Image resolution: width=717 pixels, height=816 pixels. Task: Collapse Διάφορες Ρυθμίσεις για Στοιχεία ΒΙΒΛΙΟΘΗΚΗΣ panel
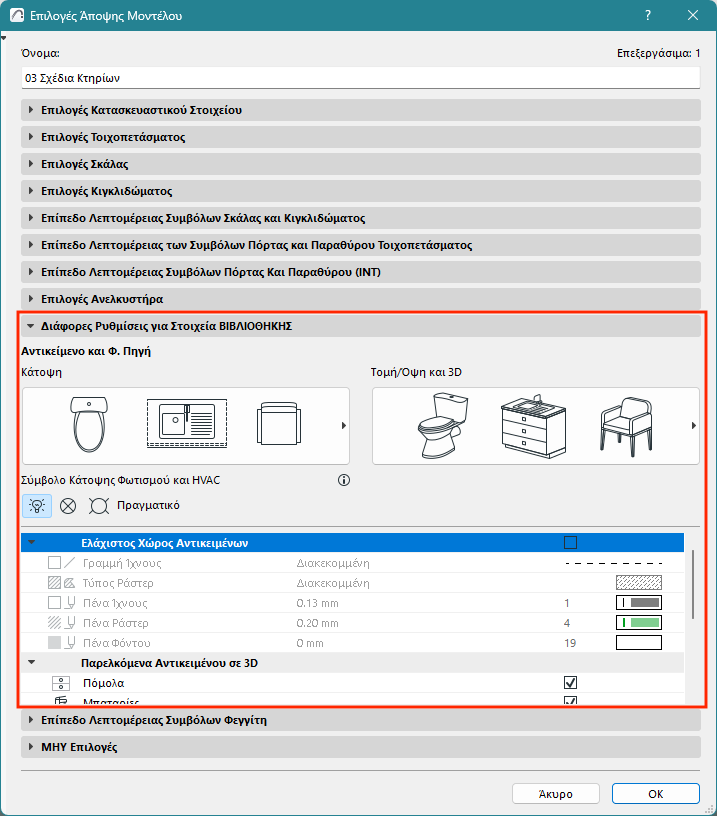point(361,326)
